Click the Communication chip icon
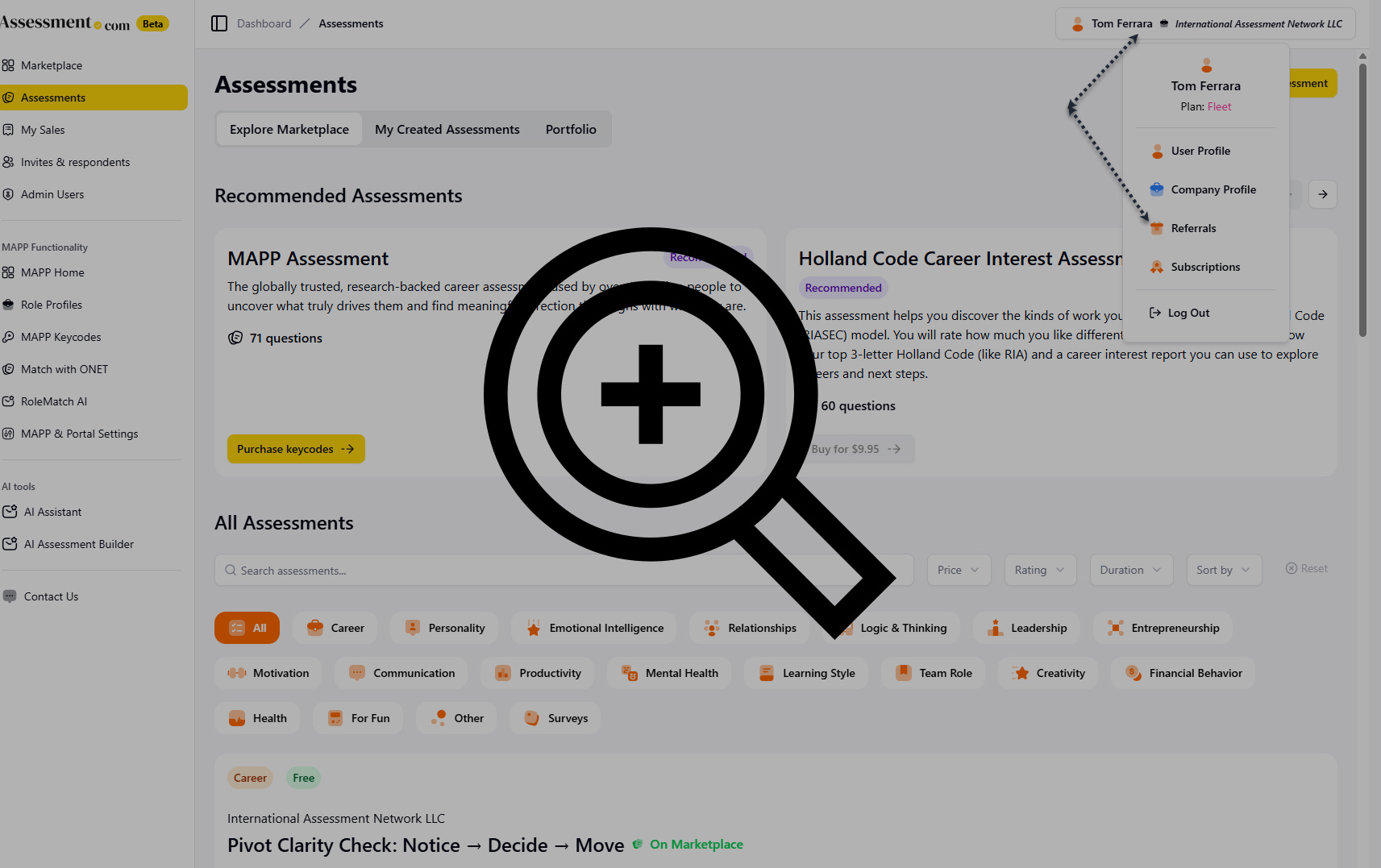The width and height of the screenshot is (1381, 868). pyautogui.click(x=357, y=673)
